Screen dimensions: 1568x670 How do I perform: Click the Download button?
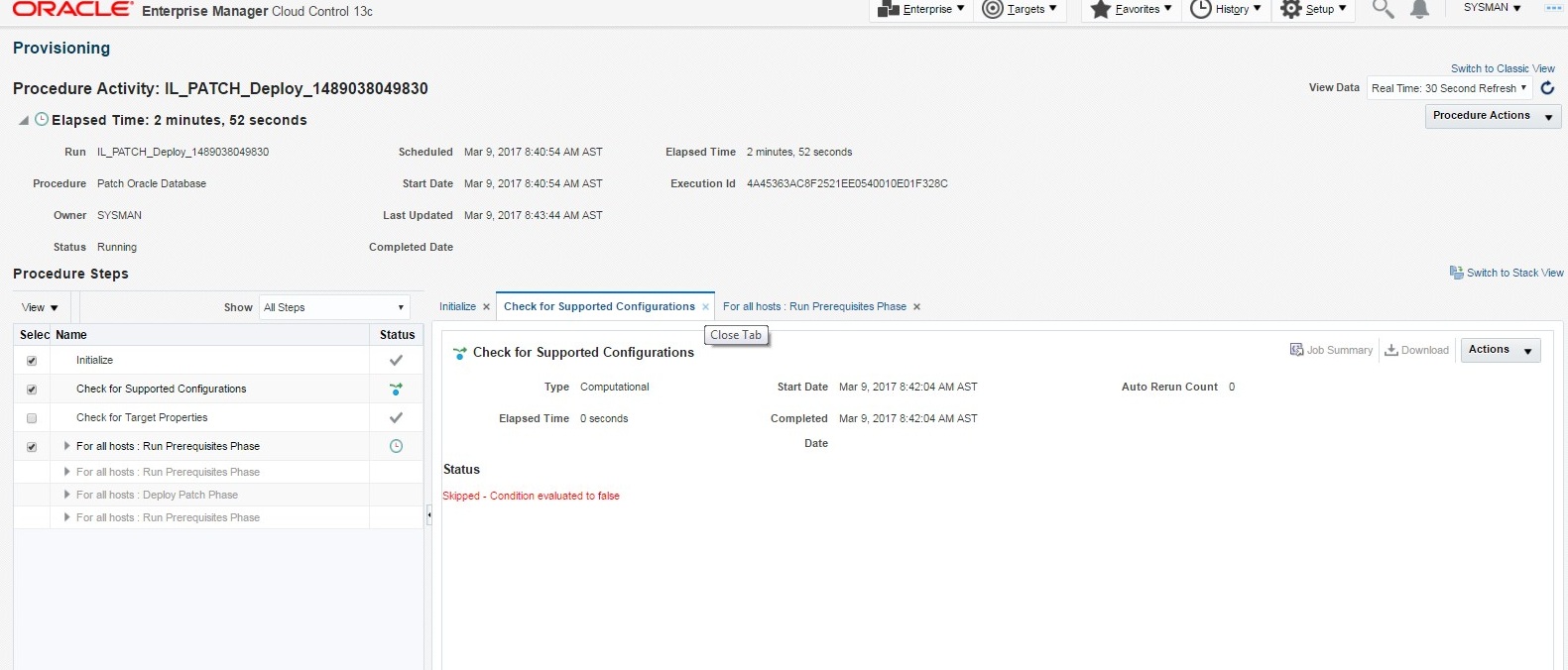pos(1416,350)
